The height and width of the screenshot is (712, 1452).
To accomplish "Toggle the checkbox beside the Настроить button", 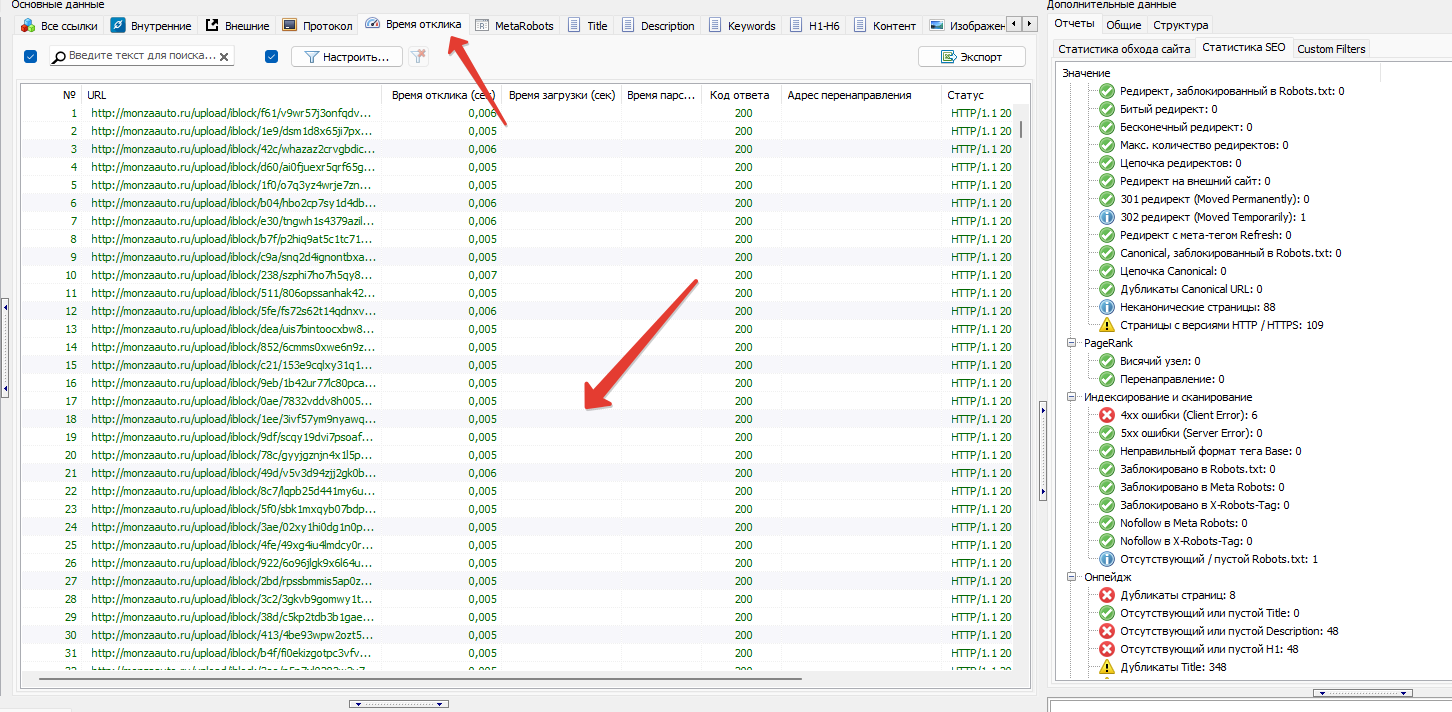I will pos(271,57).
